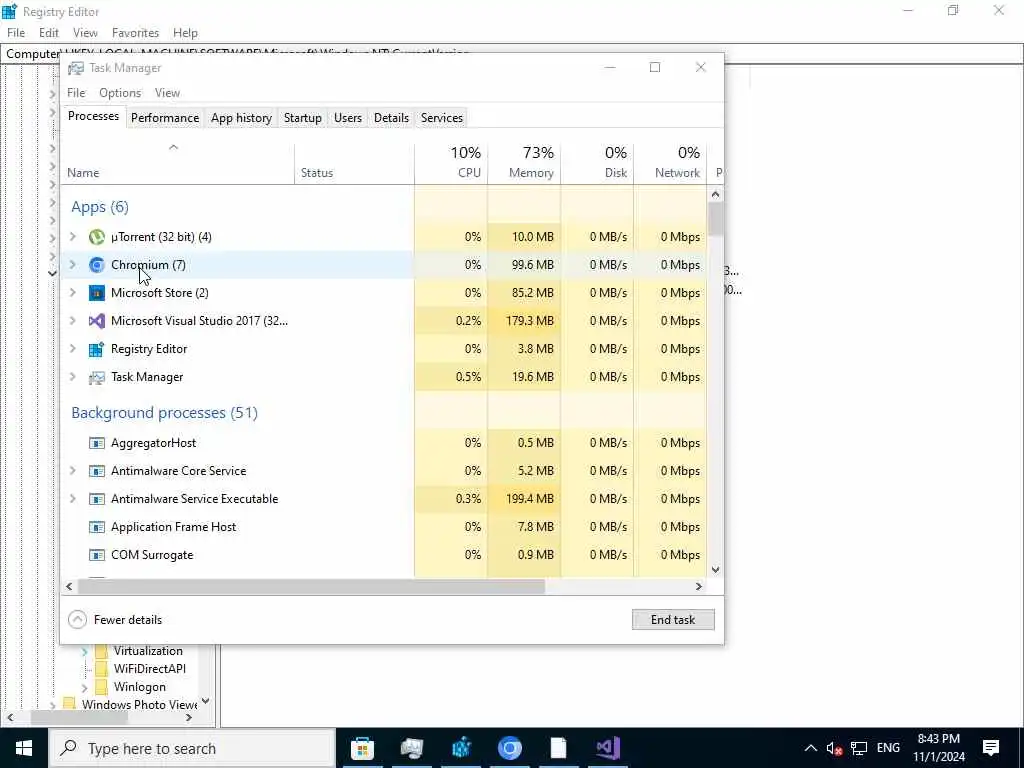Open Registry Editor Edit menu
Image resolution: width=1024 pixels, height=768 pixels.
(48, 33)
